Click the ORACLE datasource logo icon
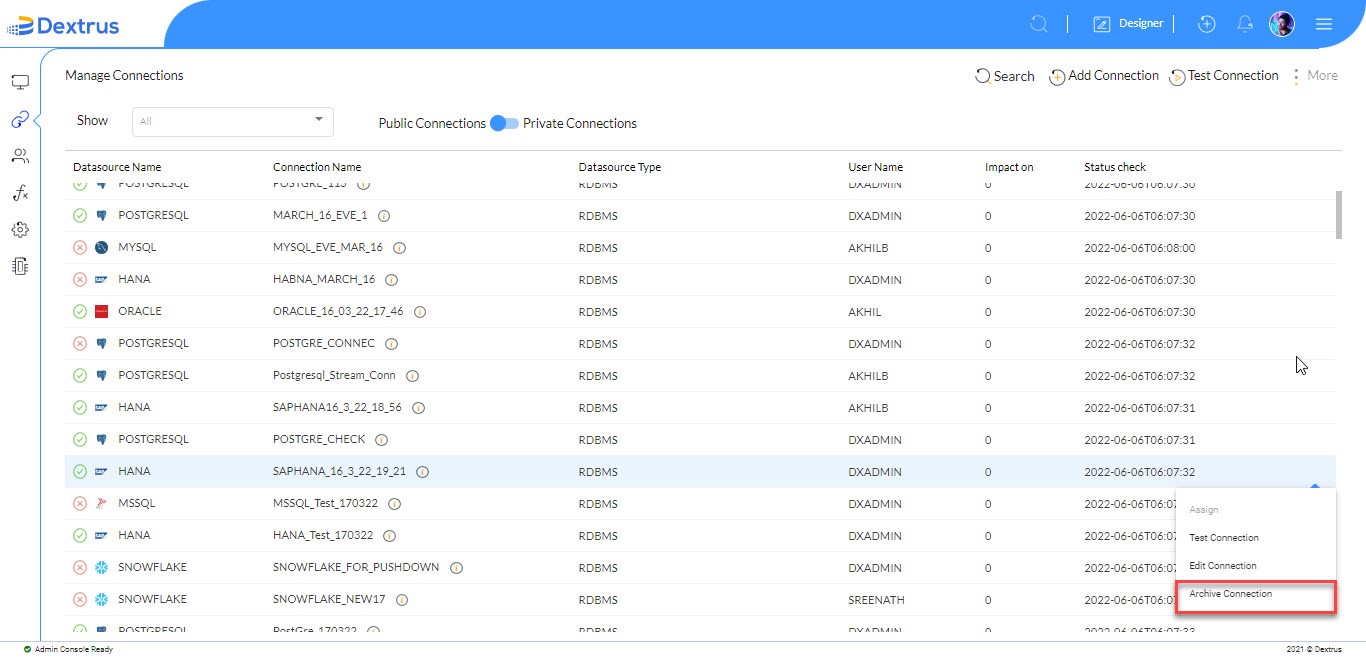The image size is (1366, 657). pos(101,312)
